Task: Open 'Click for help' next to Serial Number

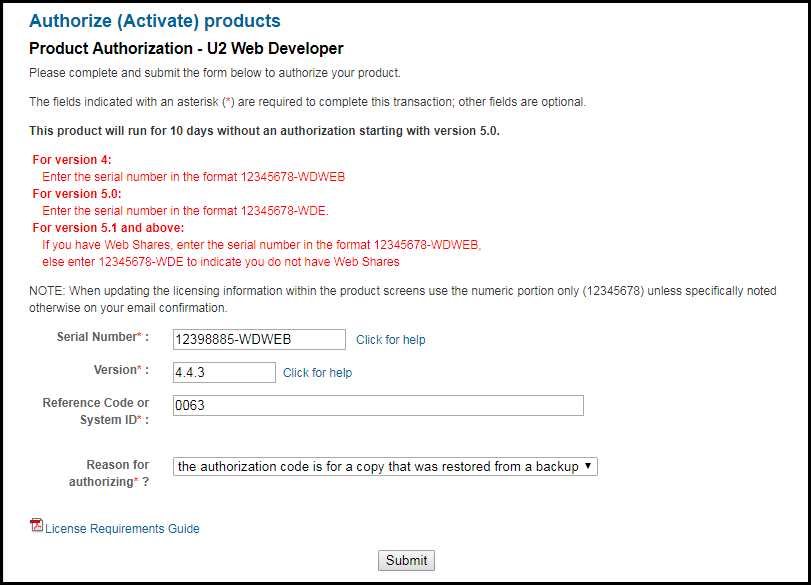Action: (391, 340)
